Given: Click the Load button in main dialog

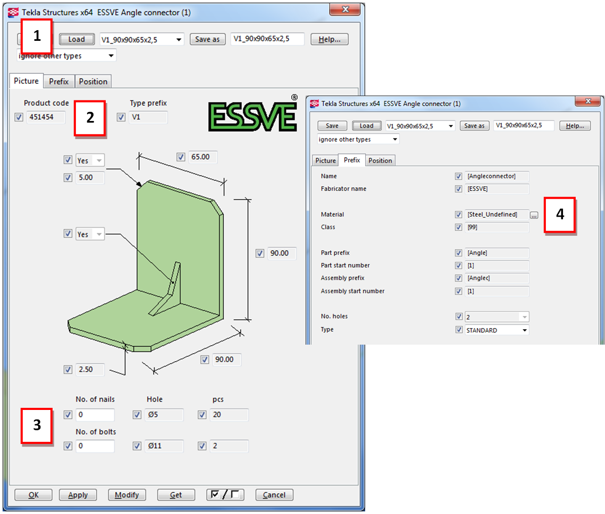Looking at the screenshot, I should [77, 39].
